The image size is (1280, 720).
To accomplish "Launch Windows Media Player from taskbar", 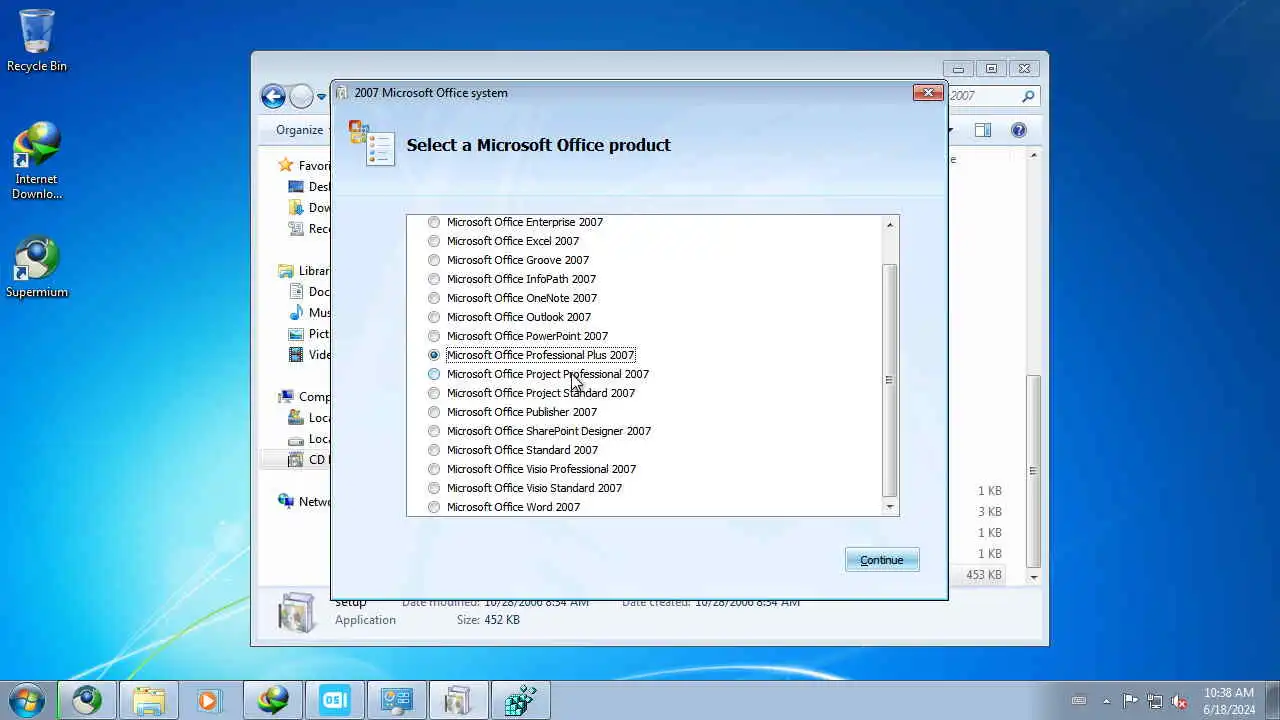I will (x=209, y=701).
